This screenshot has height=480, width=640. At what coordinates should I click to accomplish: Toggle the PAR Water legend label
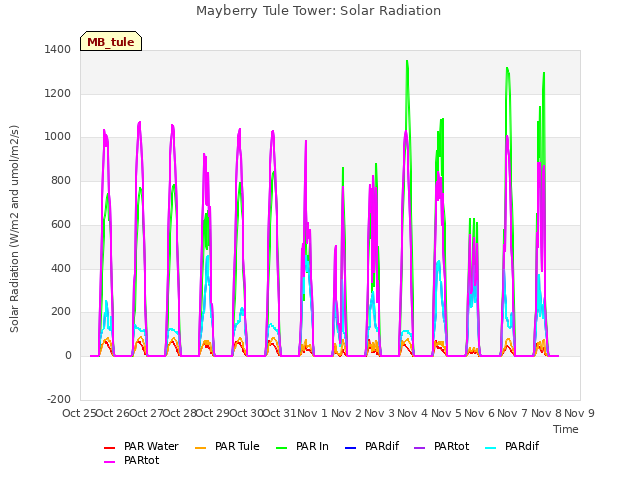click(151, 447)
